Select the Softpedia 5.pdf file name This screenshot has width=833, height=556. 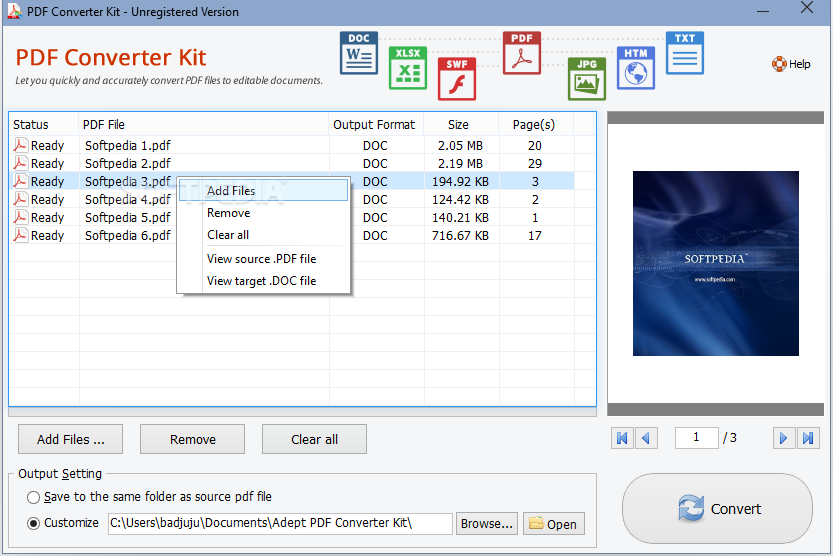[128, 217]
